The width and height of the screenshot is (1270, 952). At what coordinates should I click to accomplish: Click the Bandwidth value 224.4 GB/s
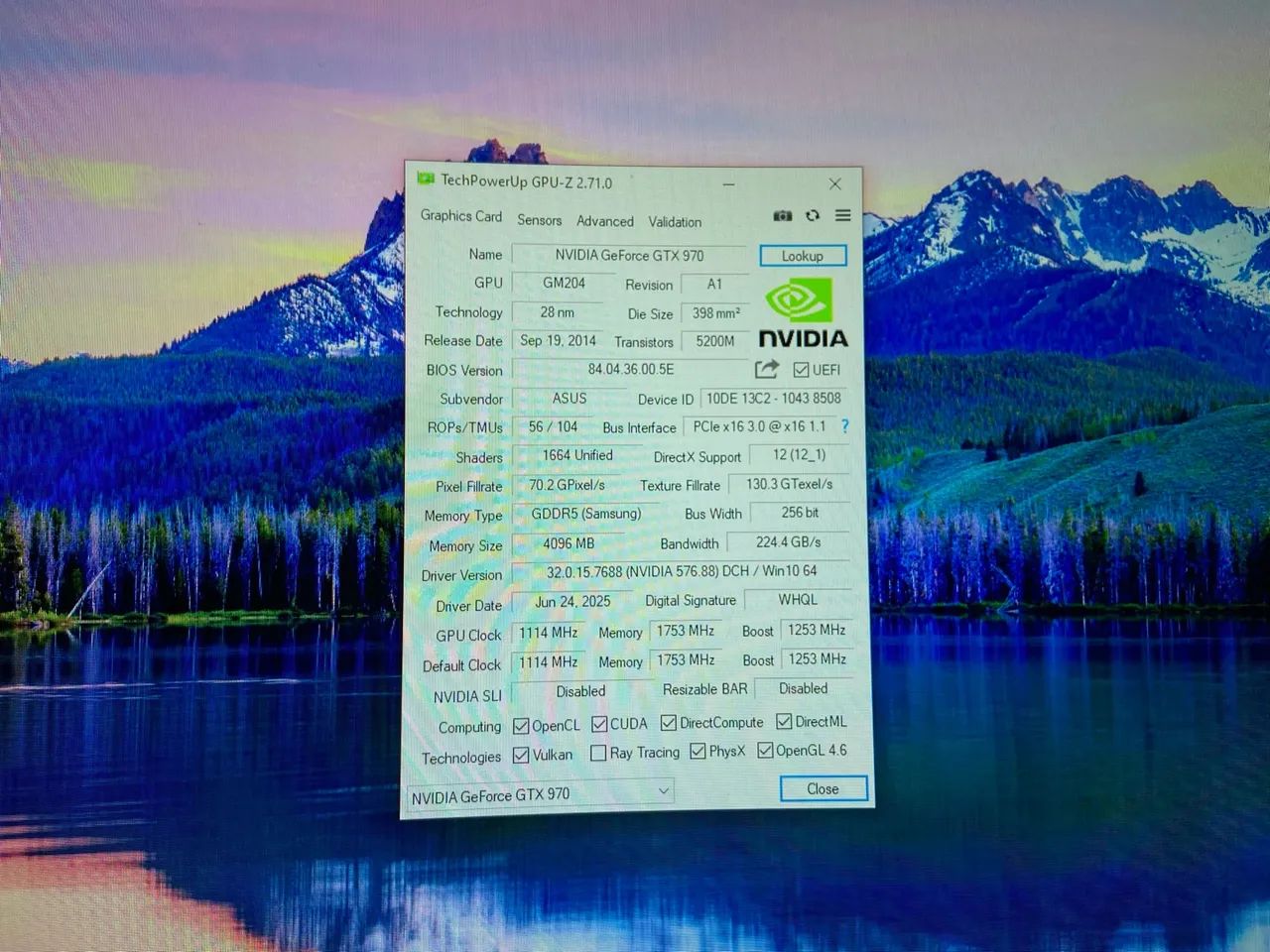(789, 542)
